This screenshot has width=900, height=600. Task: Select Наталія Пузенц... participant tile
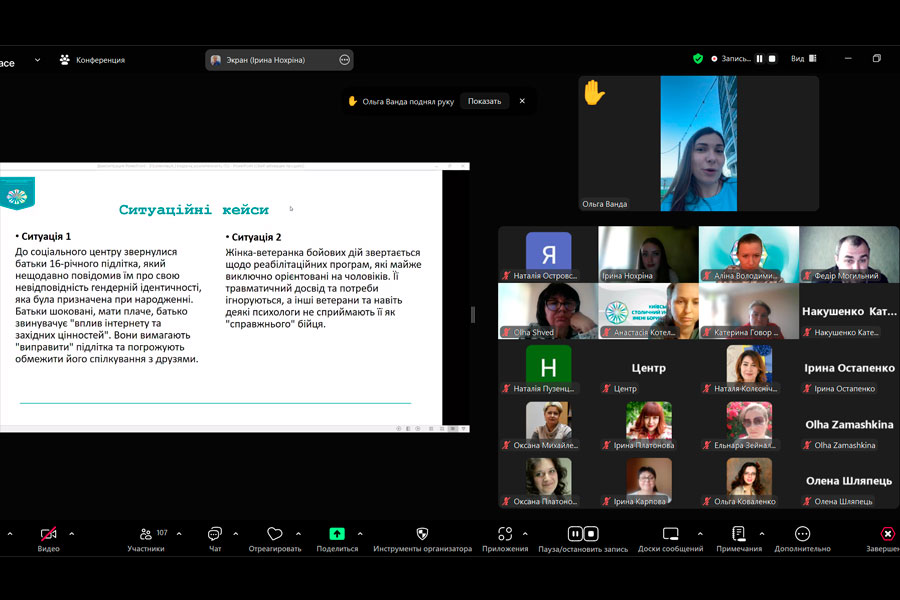pyautogui.click(x=548, y=367)
